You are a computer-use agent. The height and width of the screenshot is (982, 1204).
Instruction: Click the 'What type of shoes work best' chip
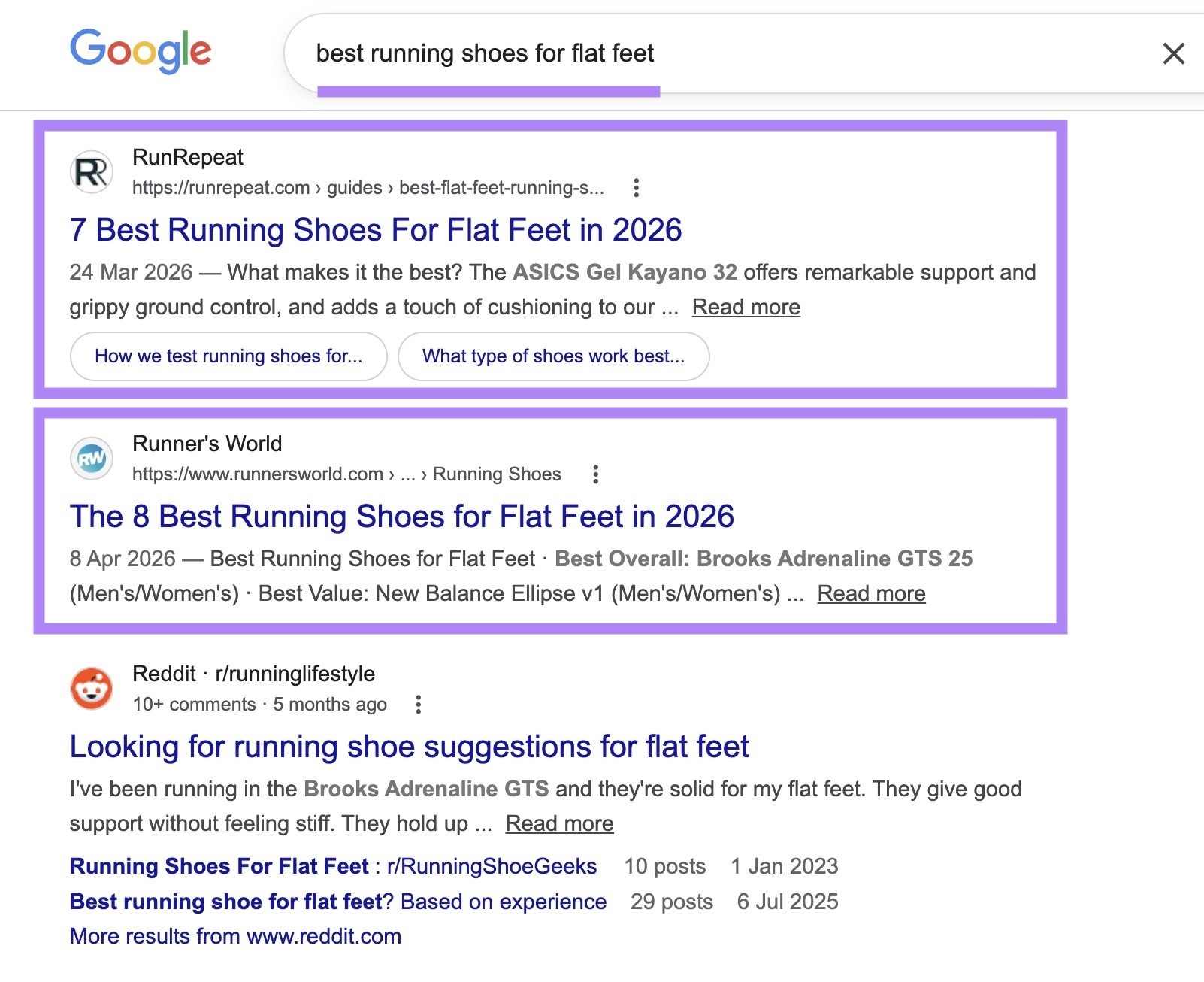click(x=553, y=356)
